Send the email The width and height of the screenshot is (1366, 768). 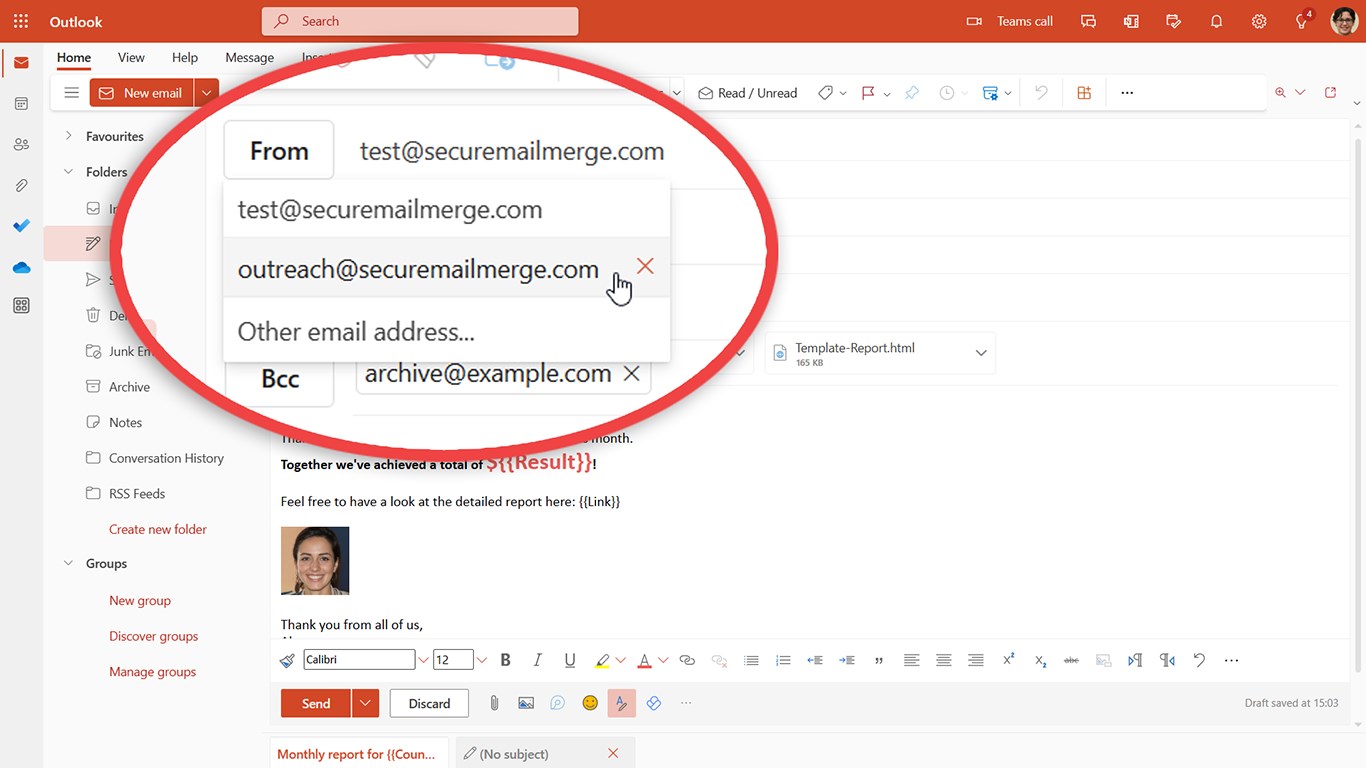tap(316, 703)
